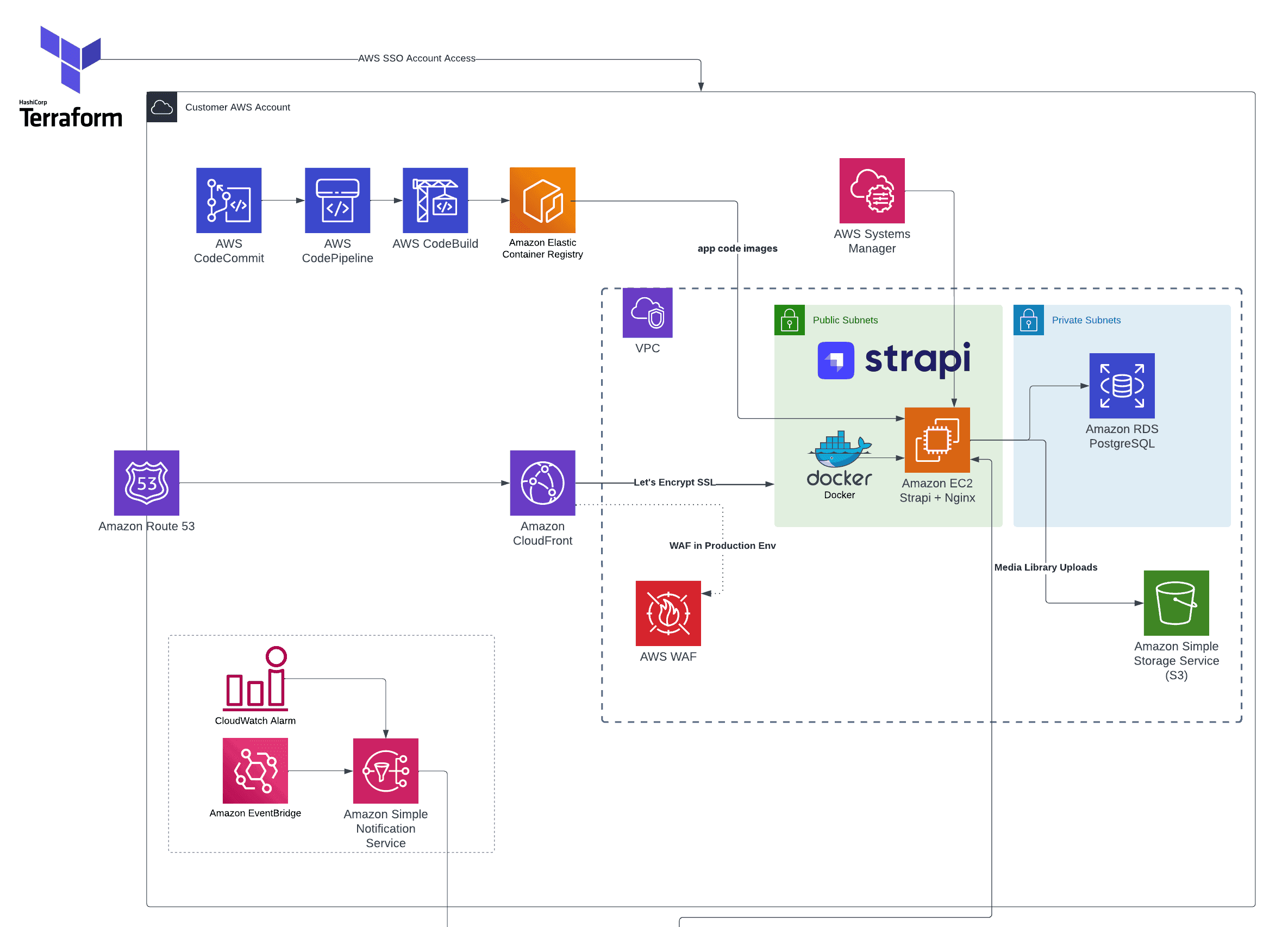Viewport: 1288px width, 927px height.
Task: Click the CloudWatch Alarm icon
Action: (x=255, y=678)
